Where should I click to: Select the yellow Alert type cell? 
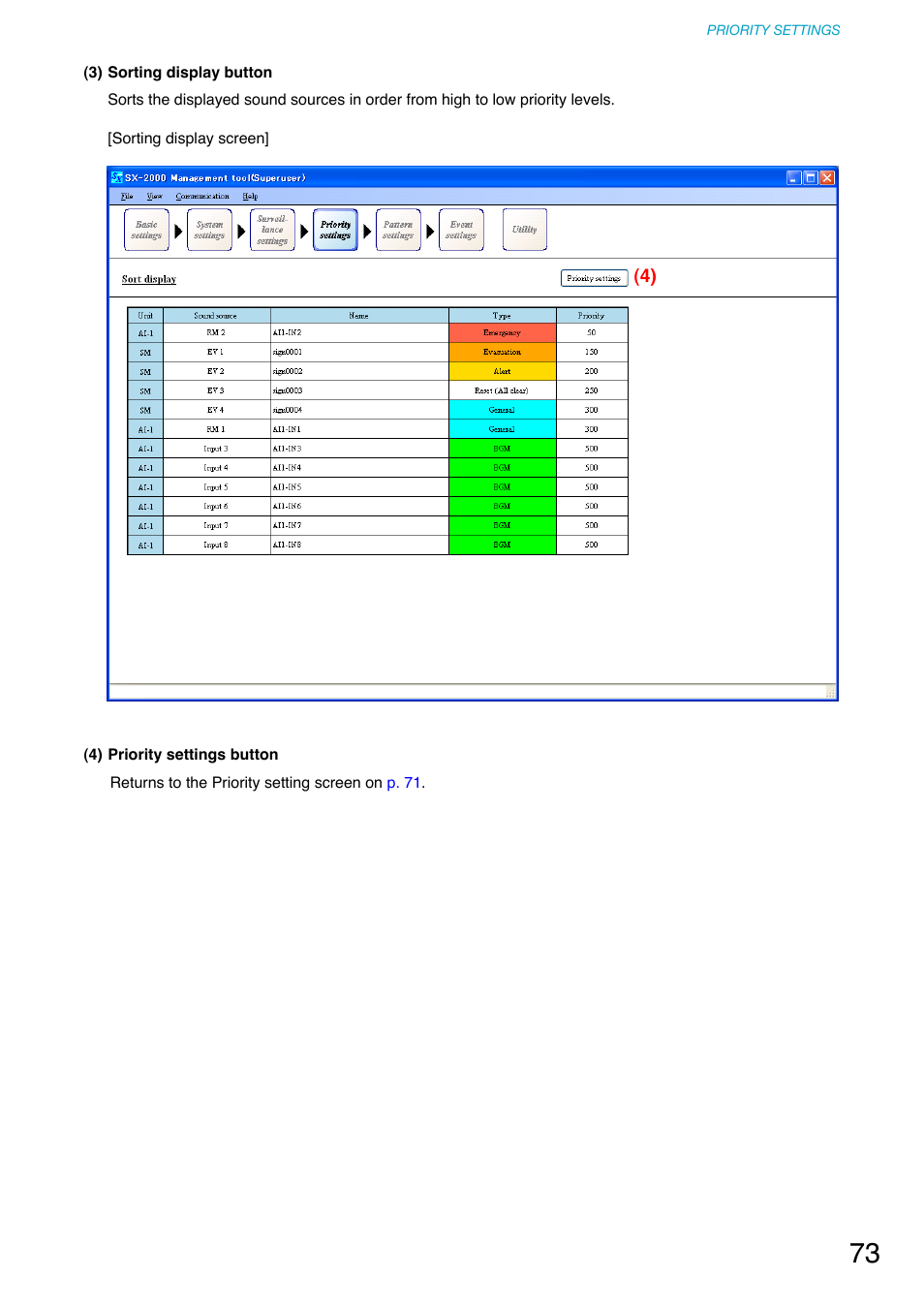pos(503,372)
